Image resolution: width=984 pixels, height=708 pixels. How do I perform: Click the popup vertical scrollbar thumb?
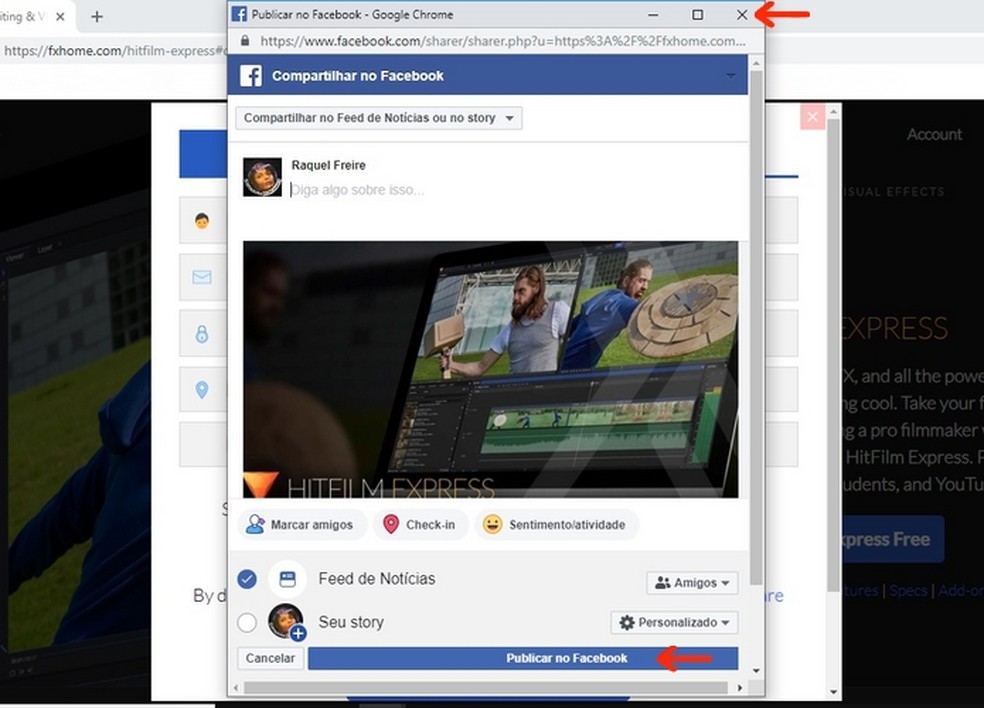[756, 328]
